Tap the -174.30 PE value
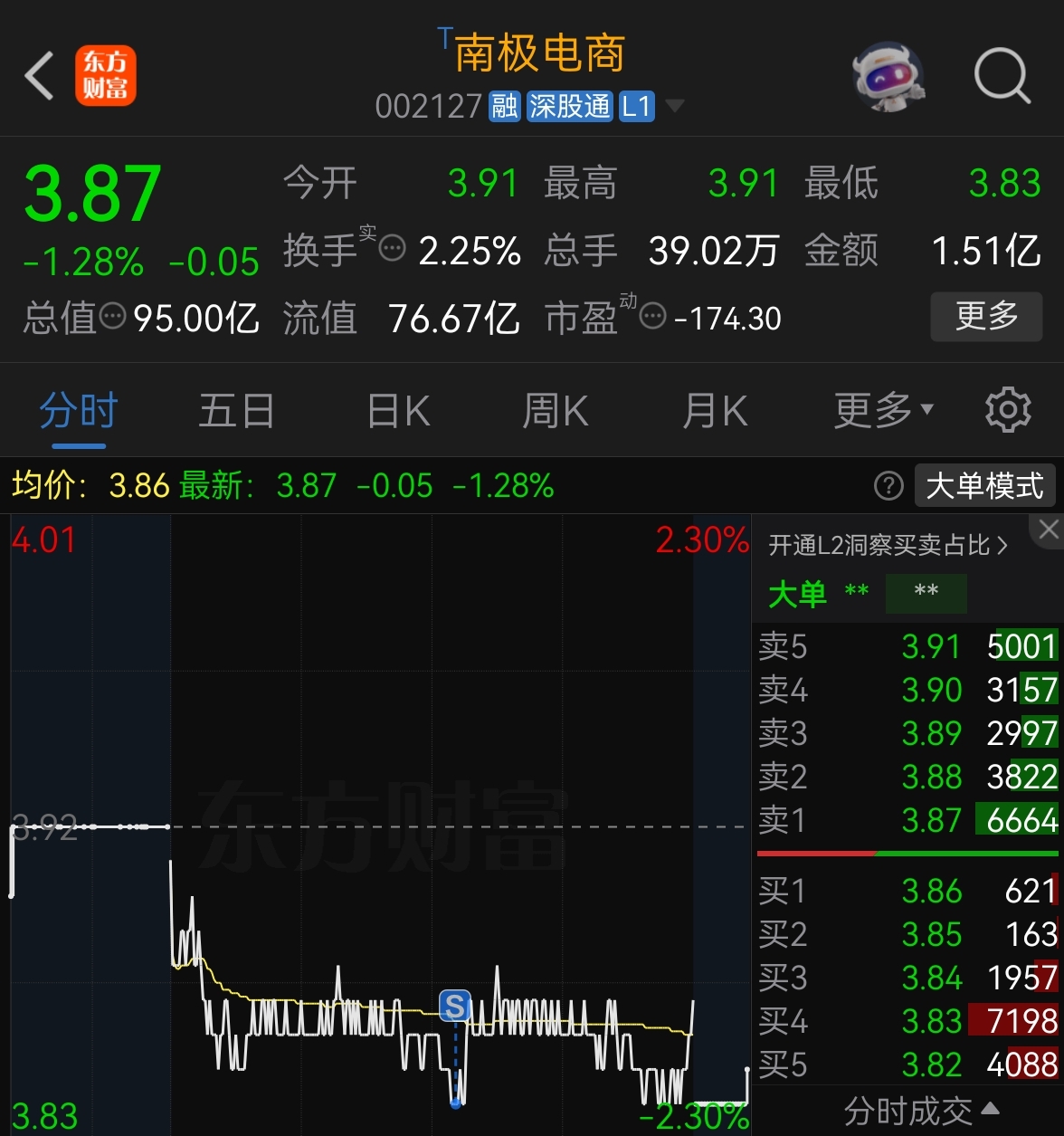This screenshot has height=1136, width=1064. click(727, 319)
